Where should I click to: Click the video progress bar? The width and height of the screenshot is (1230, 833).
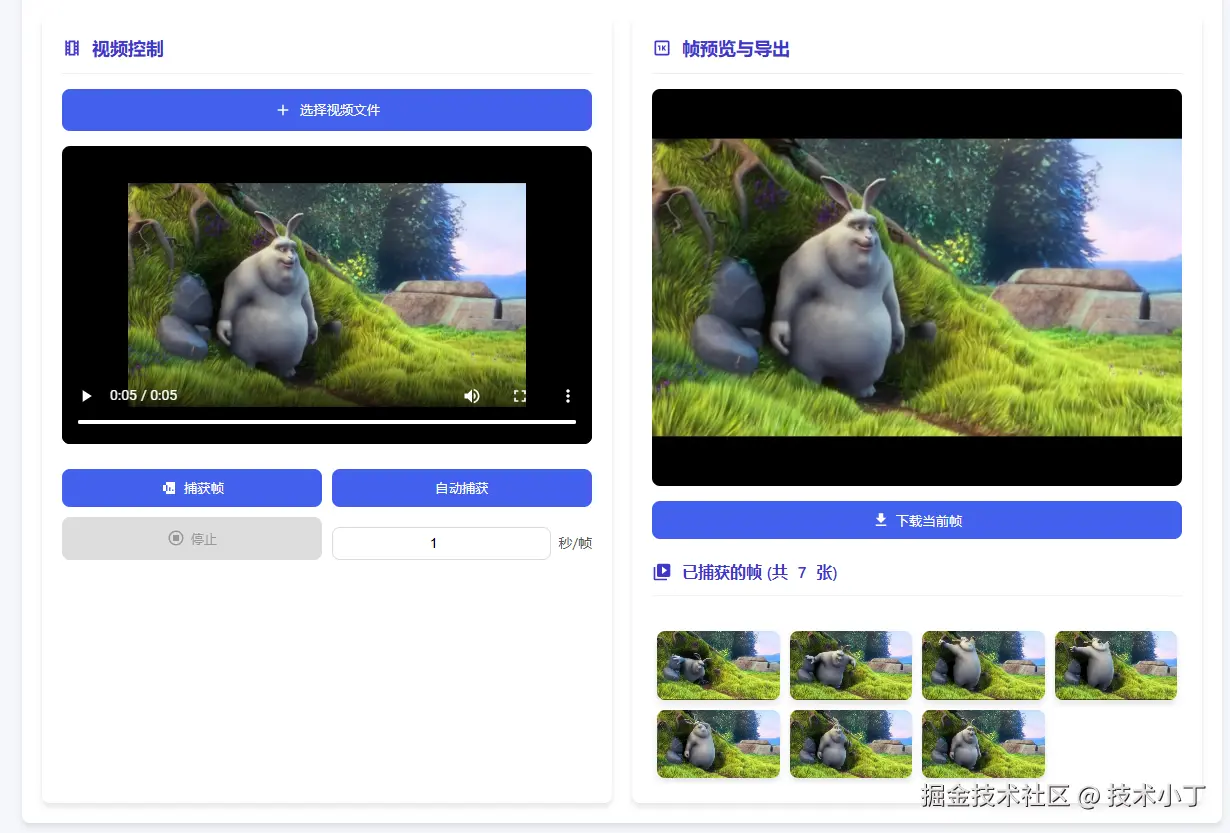click(327, 422)
